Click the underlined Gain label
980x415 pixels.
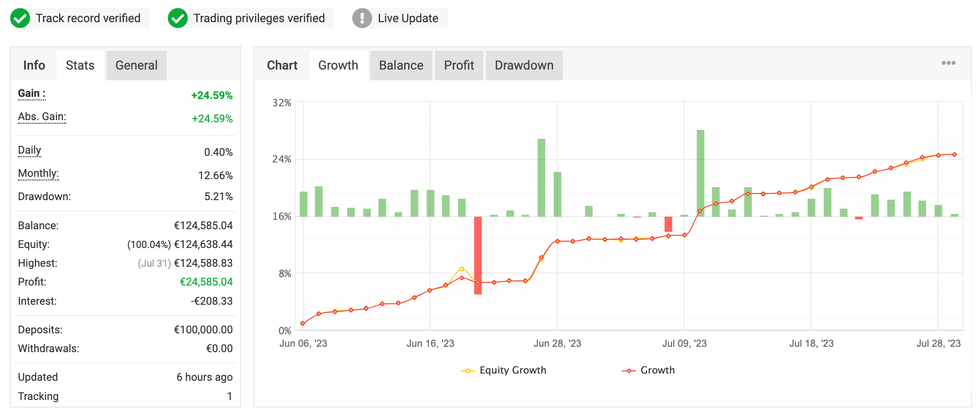[31, 93]
